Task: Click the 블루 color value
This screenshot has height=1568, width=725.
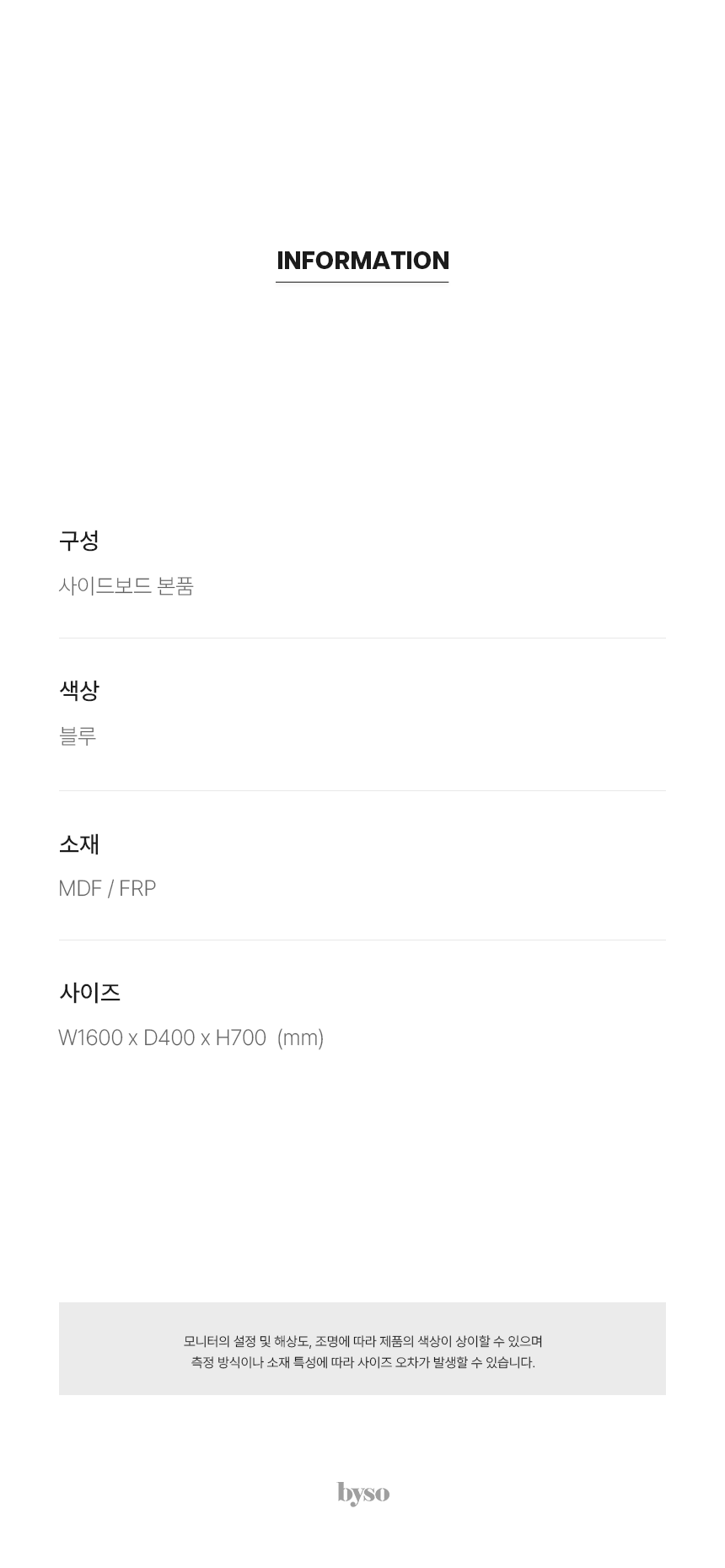Action: coord(78,736)
